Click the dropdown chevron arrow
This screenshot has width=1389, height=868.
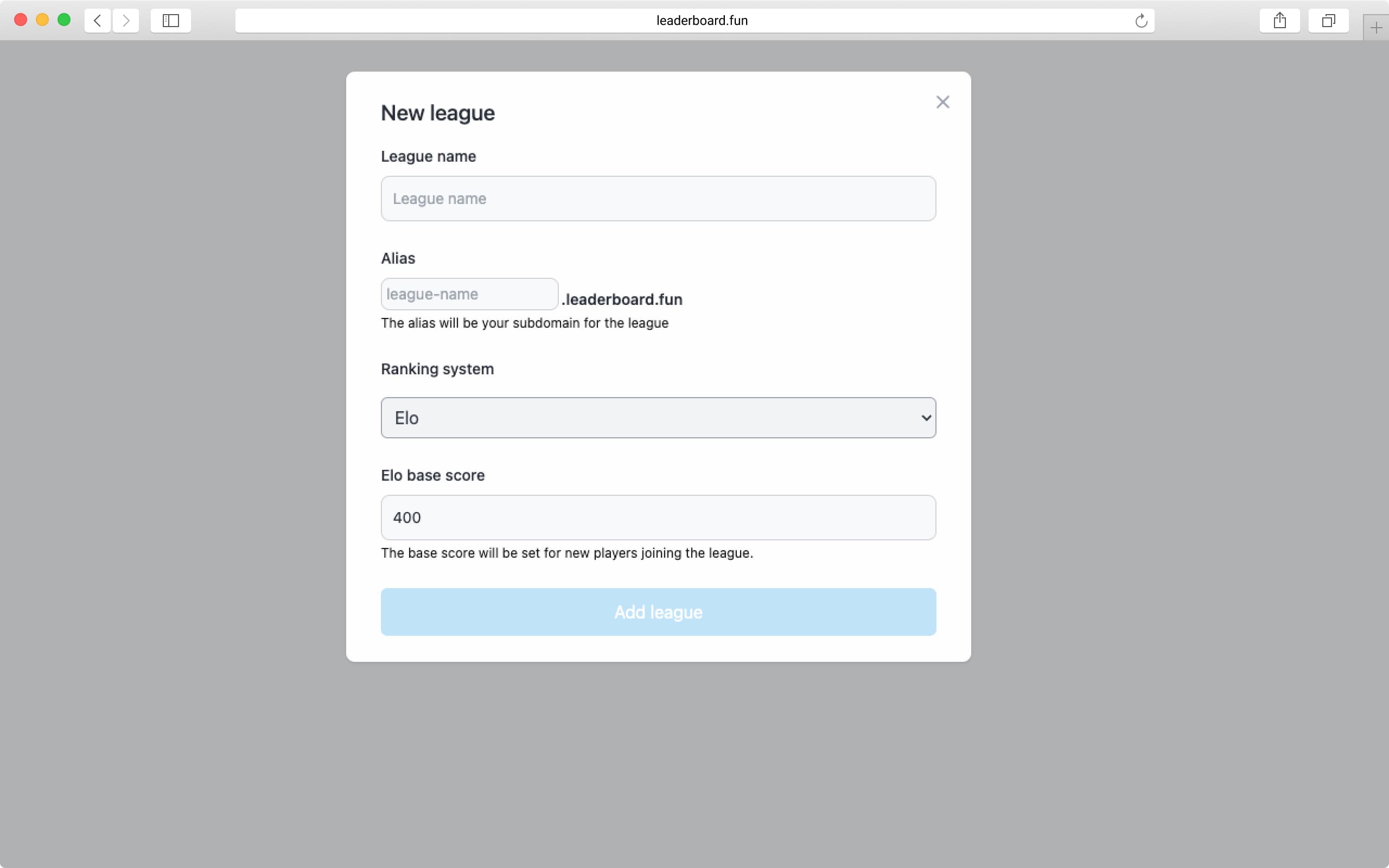point(926,418)
